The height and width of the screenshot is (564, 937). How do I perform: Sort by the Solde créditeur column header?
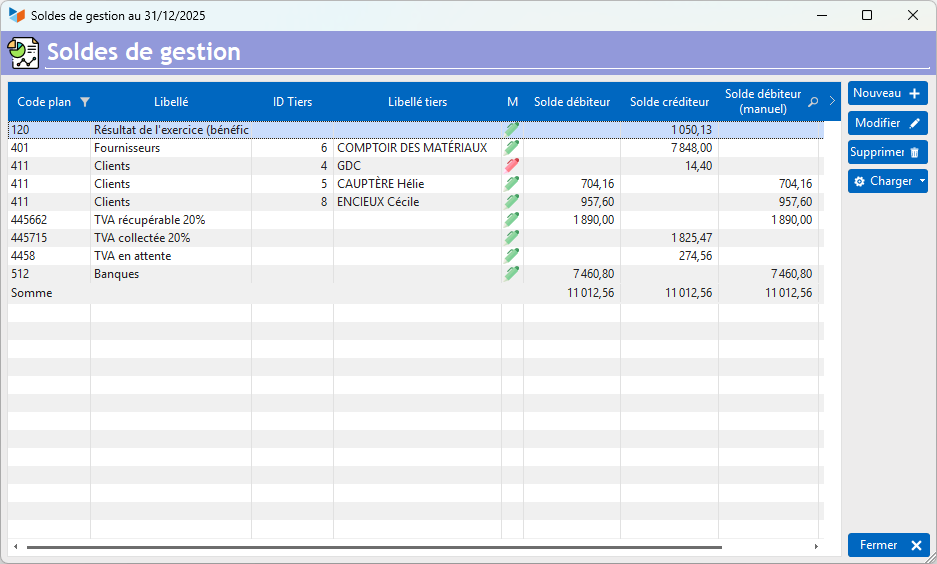tap(669, 102)
